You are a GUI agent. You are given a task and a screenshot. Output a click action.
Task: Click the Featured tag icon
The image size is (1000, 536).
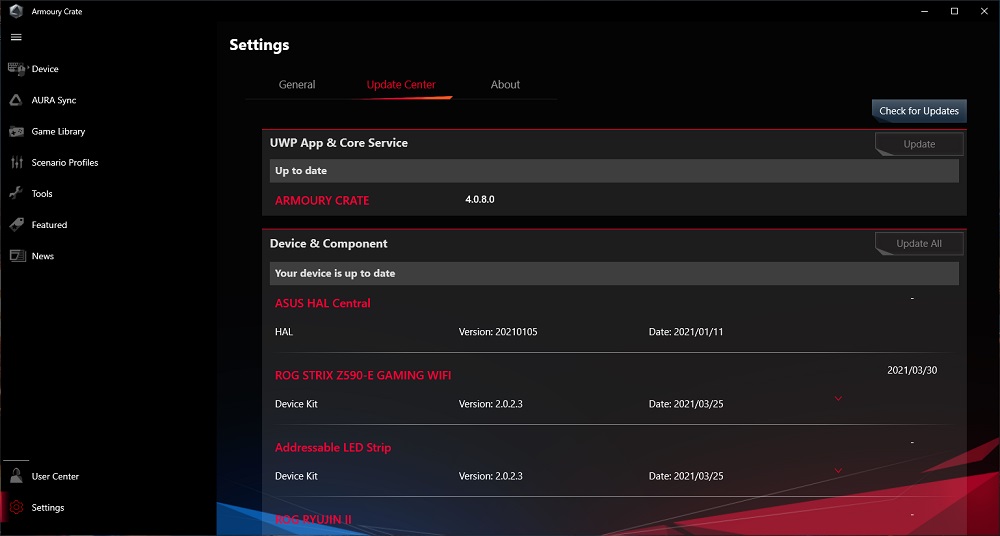(x=17, y=225)
